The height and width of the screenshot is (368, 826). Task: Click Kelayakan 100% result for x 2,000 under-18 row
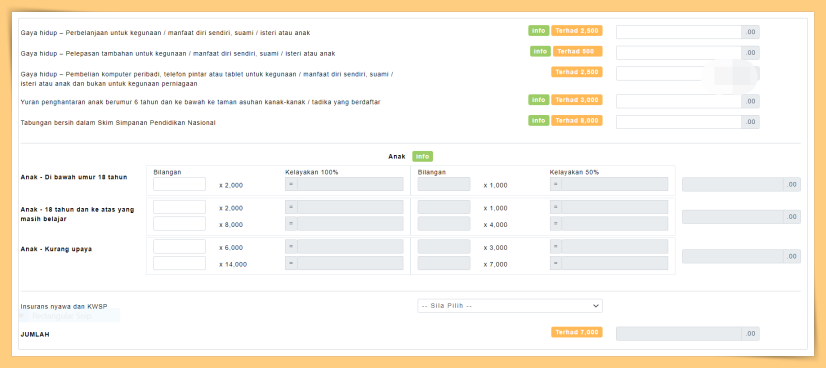(350, 184)
